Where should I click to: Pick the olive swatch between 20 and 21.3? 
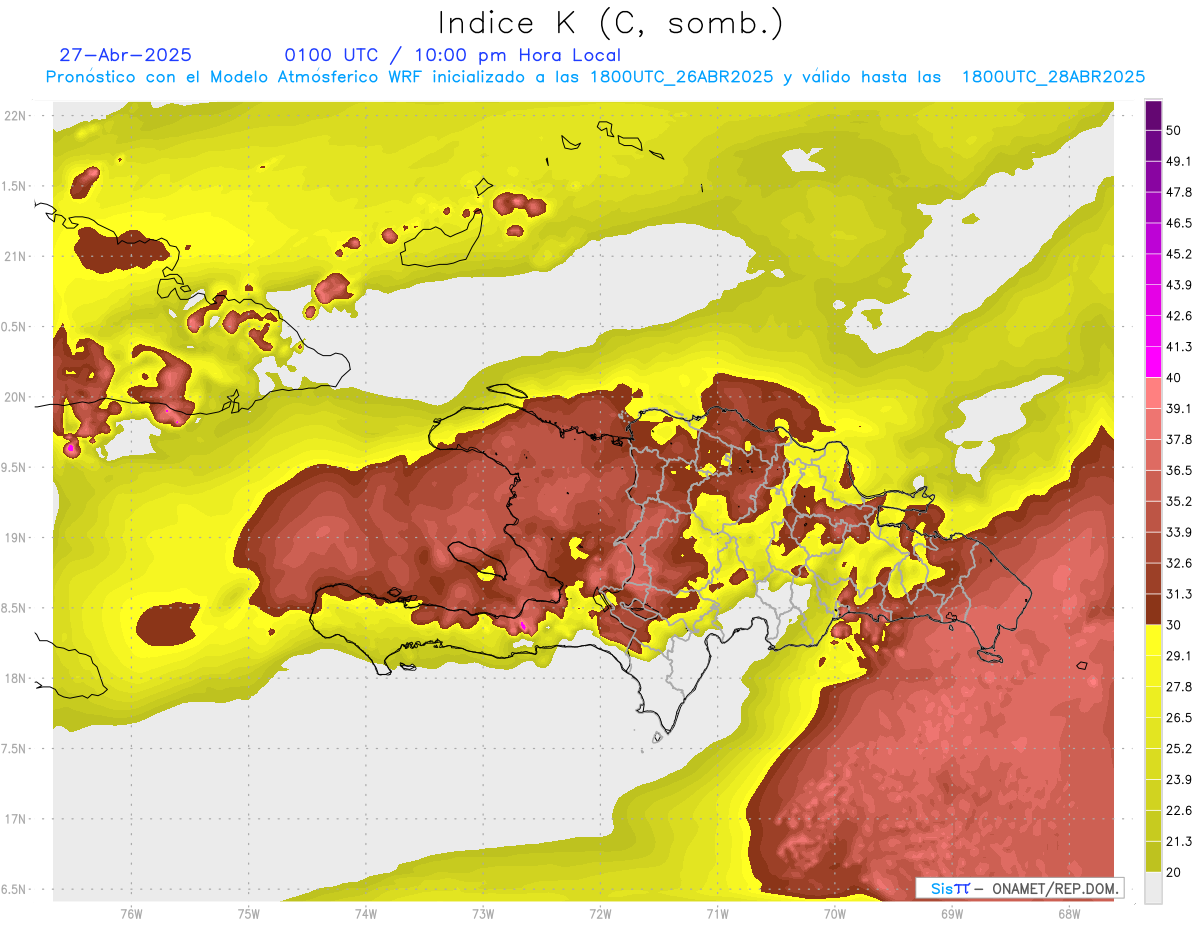click(1153, 857)
